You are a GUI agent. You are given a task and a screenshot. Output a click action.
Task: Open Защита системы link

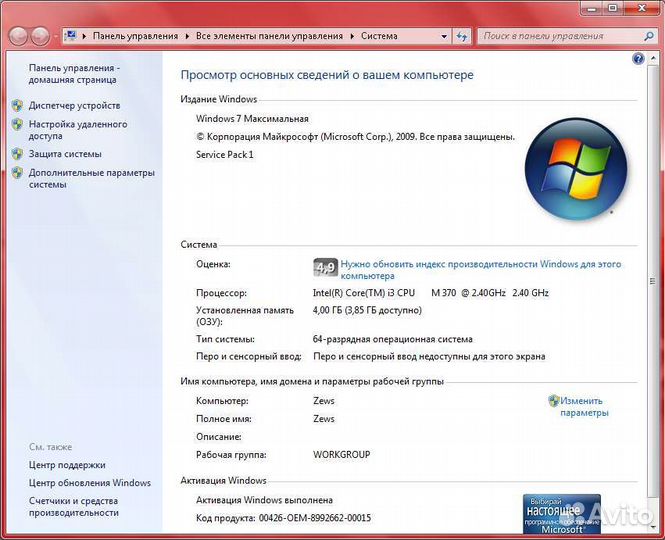[x=65, y=154]
